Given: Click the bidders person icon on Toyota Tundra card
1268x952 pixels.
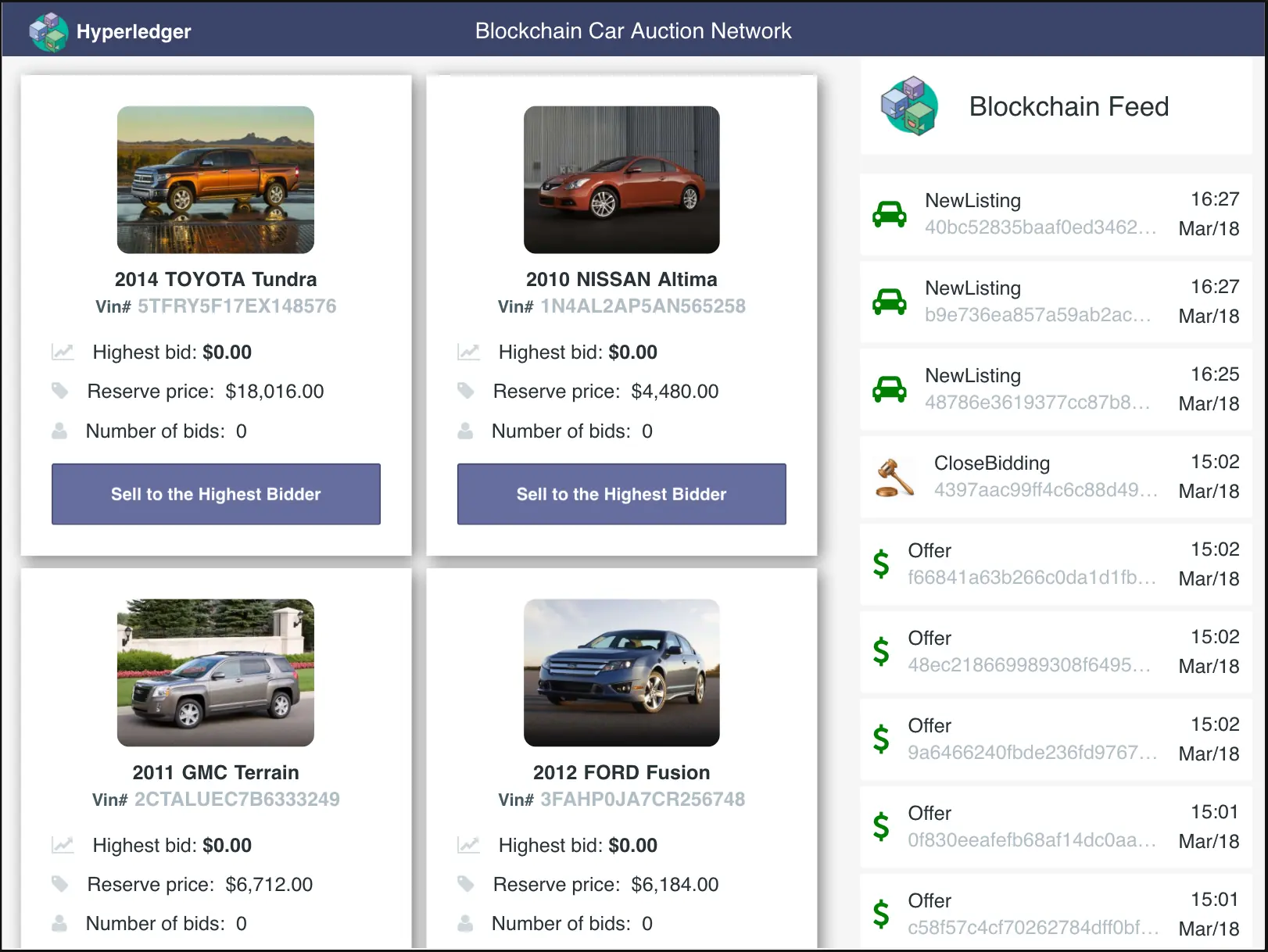Looking at the screenshot, I should pyautogui.click(x=59, y=431).
